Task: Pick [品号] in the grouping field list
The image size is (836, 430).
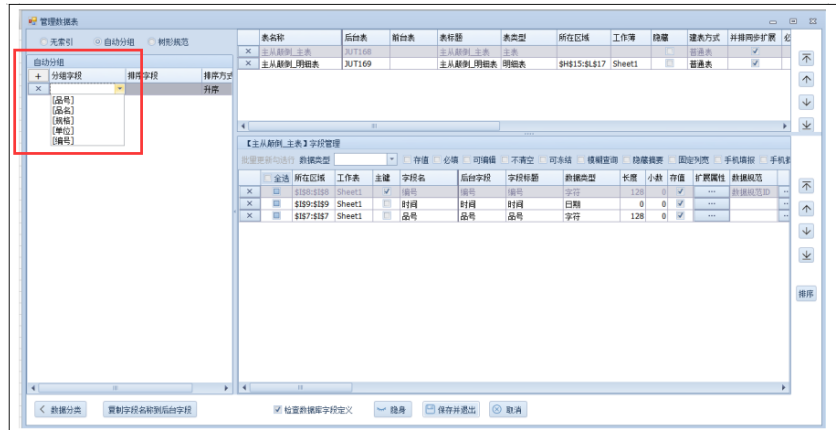Action: pyautogui.click(x=63, y=100)
